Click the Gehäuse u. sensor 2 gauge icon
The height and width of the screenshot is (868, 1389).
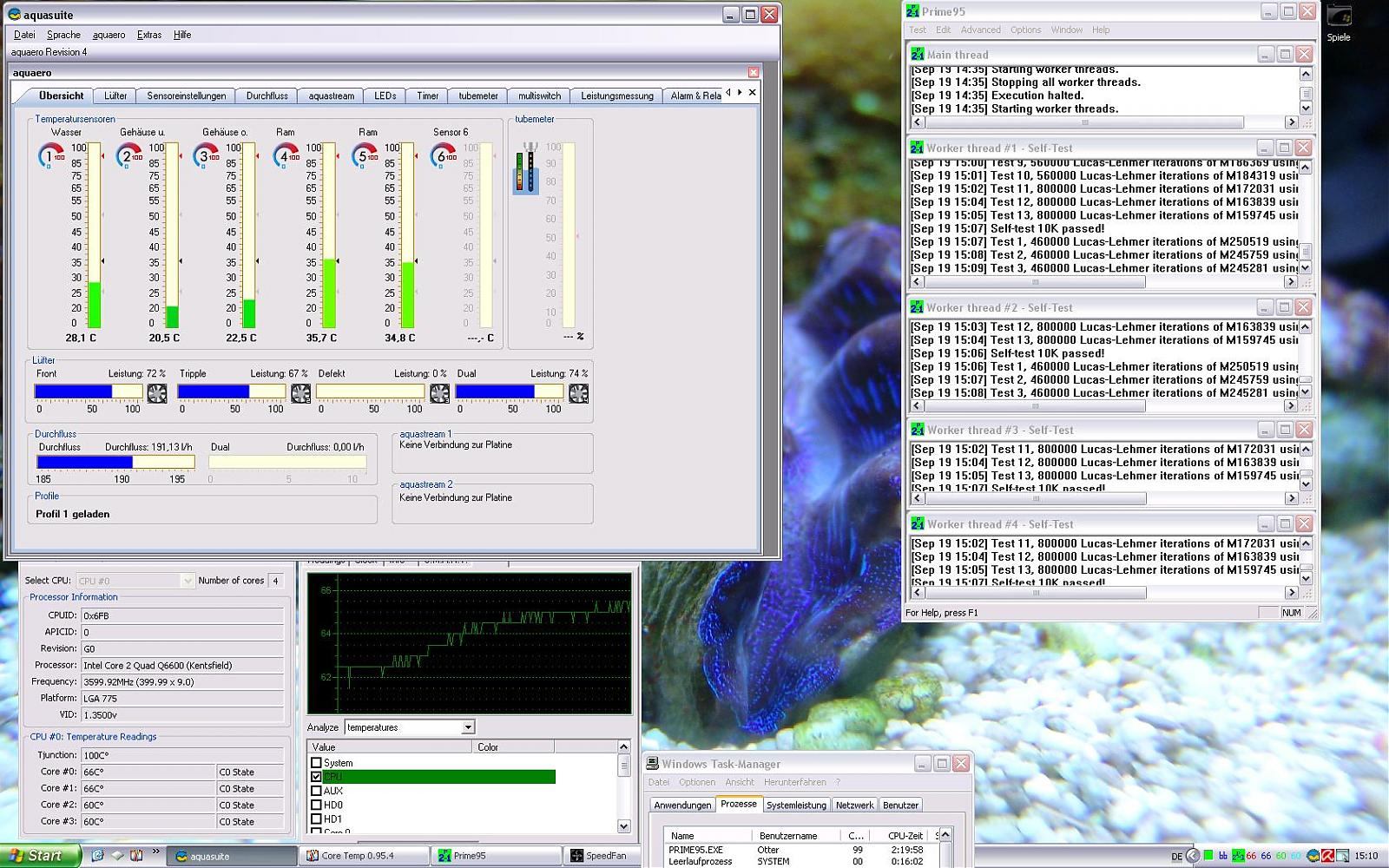[128, 156]
